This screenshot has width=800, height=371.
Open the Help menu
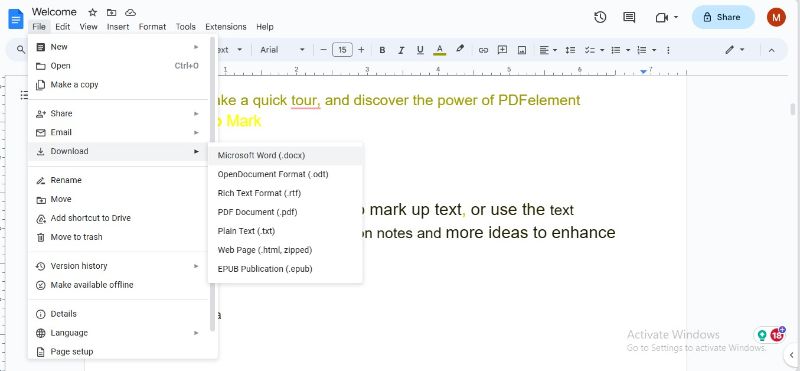coord(265,27)
